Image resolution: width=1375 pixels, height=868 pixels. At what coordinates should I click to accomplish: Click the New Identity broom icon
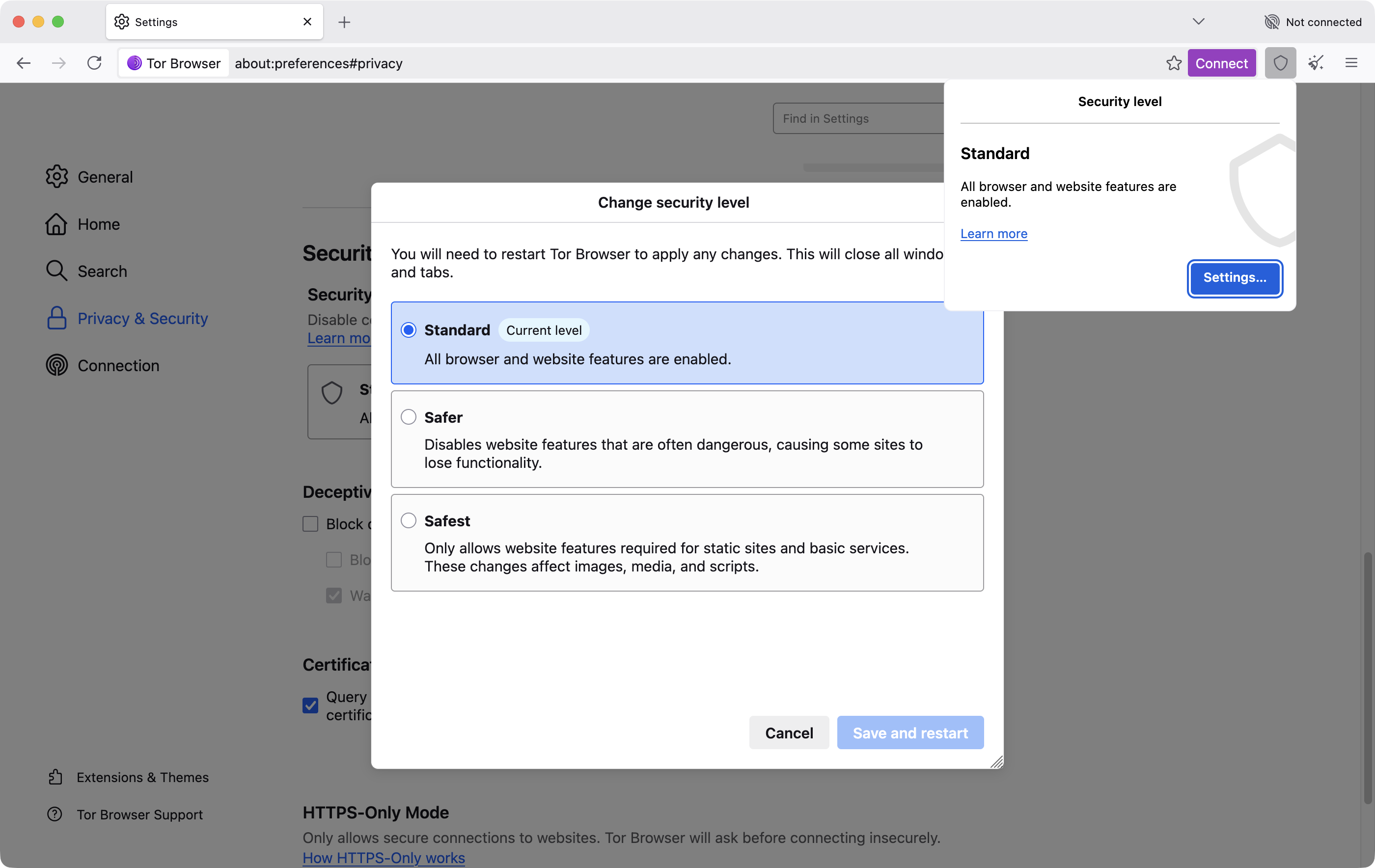tap(1316, 63)
